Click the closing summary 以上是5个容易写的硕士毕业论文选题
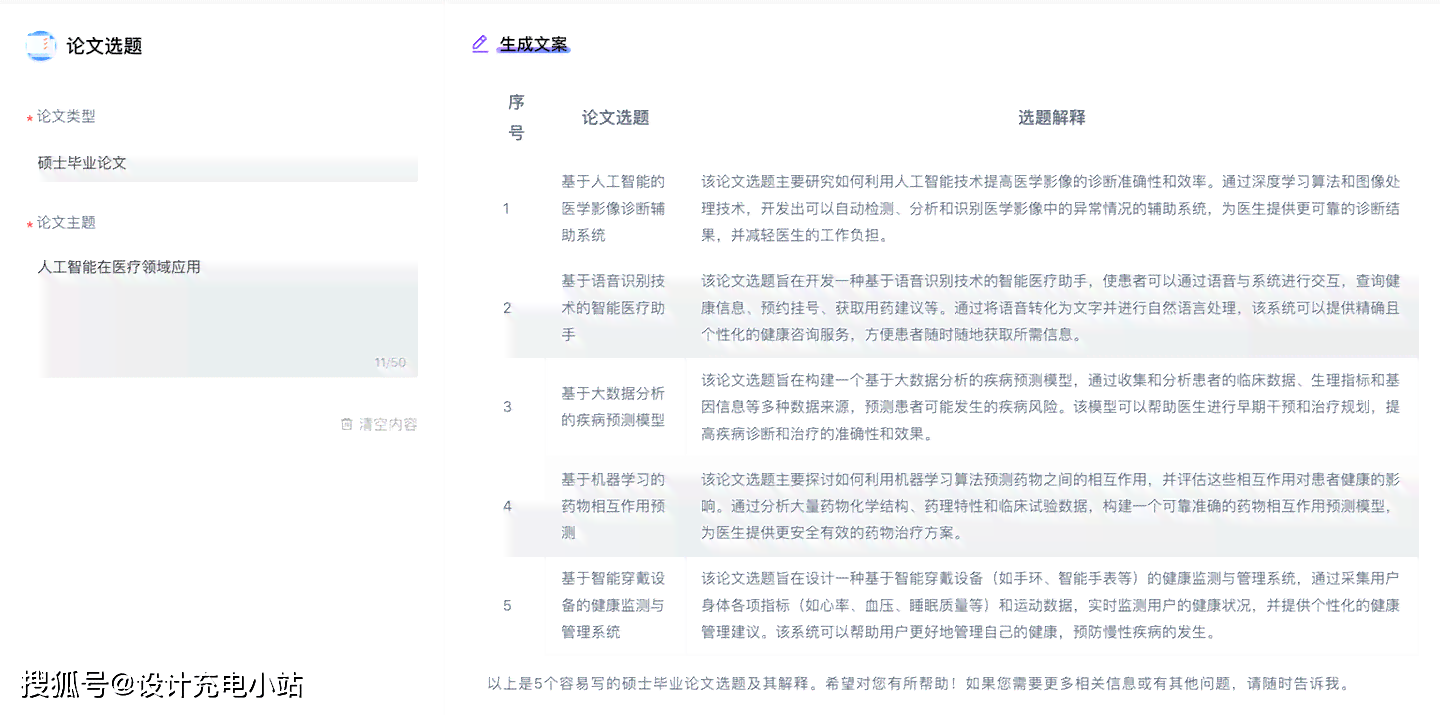Viewport: 1440px width, 715px height. (x=919, y=684)
